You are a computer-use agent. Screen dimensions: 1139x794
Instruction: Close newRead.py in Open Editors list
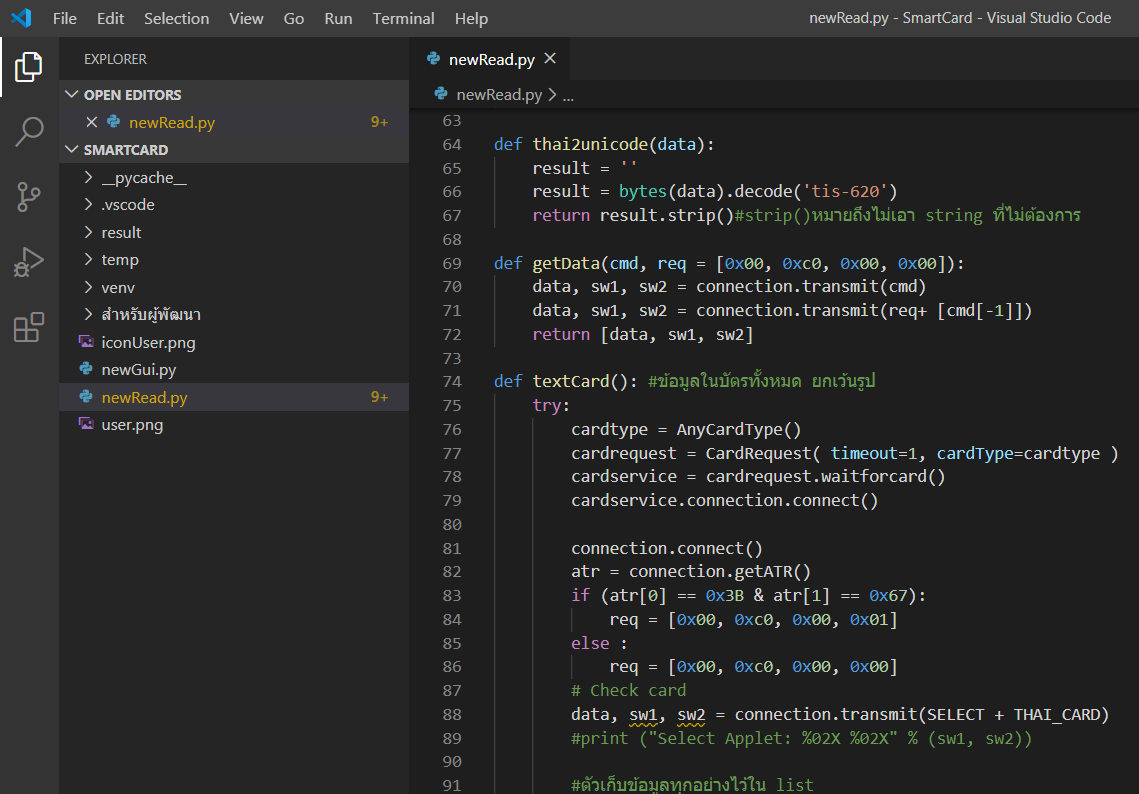click(91, 121)
